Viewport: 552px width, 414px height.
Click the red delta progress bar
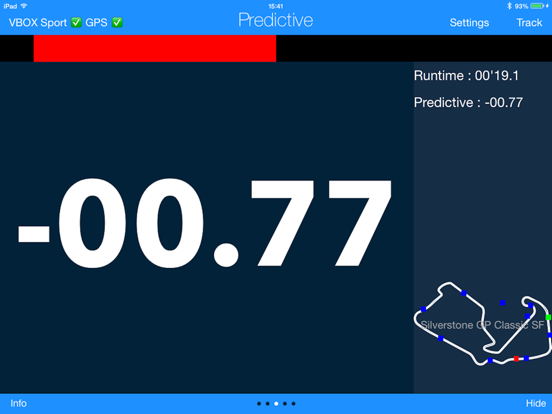pos(155,48)
